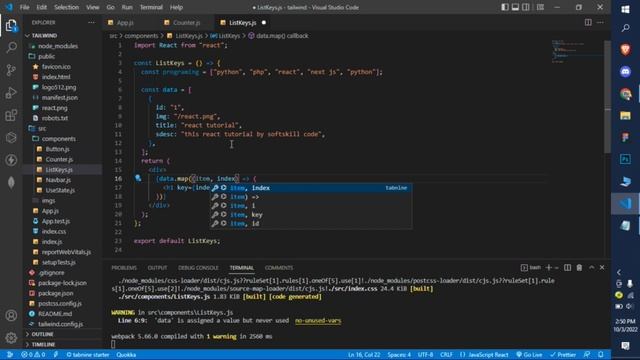Open Customize Layout icon in title bar
Image resolution: width=640 pixels, height=360 pixels.
click(540, 7)
